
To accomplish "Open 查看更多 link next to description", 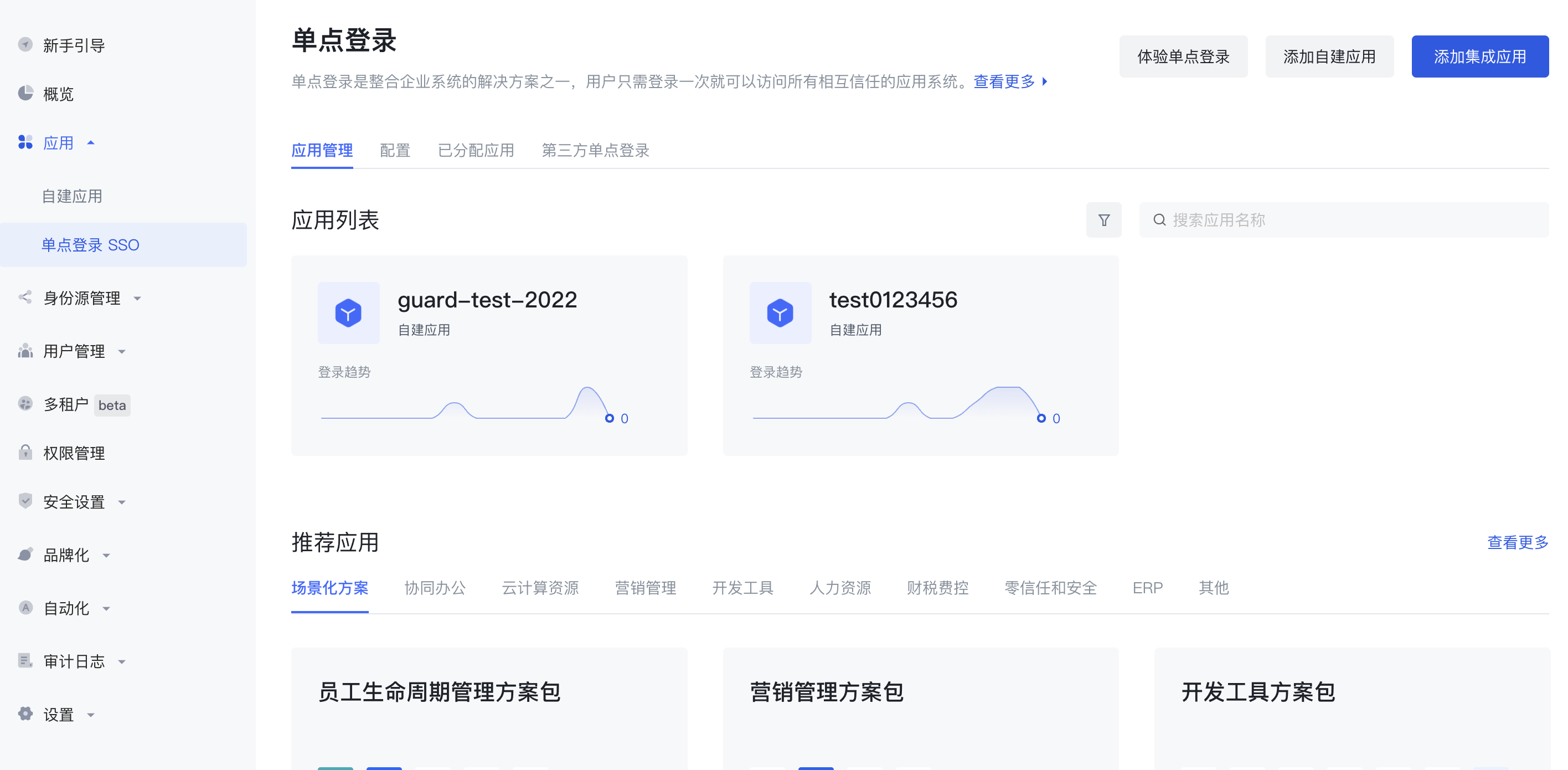I will 1004,81.
